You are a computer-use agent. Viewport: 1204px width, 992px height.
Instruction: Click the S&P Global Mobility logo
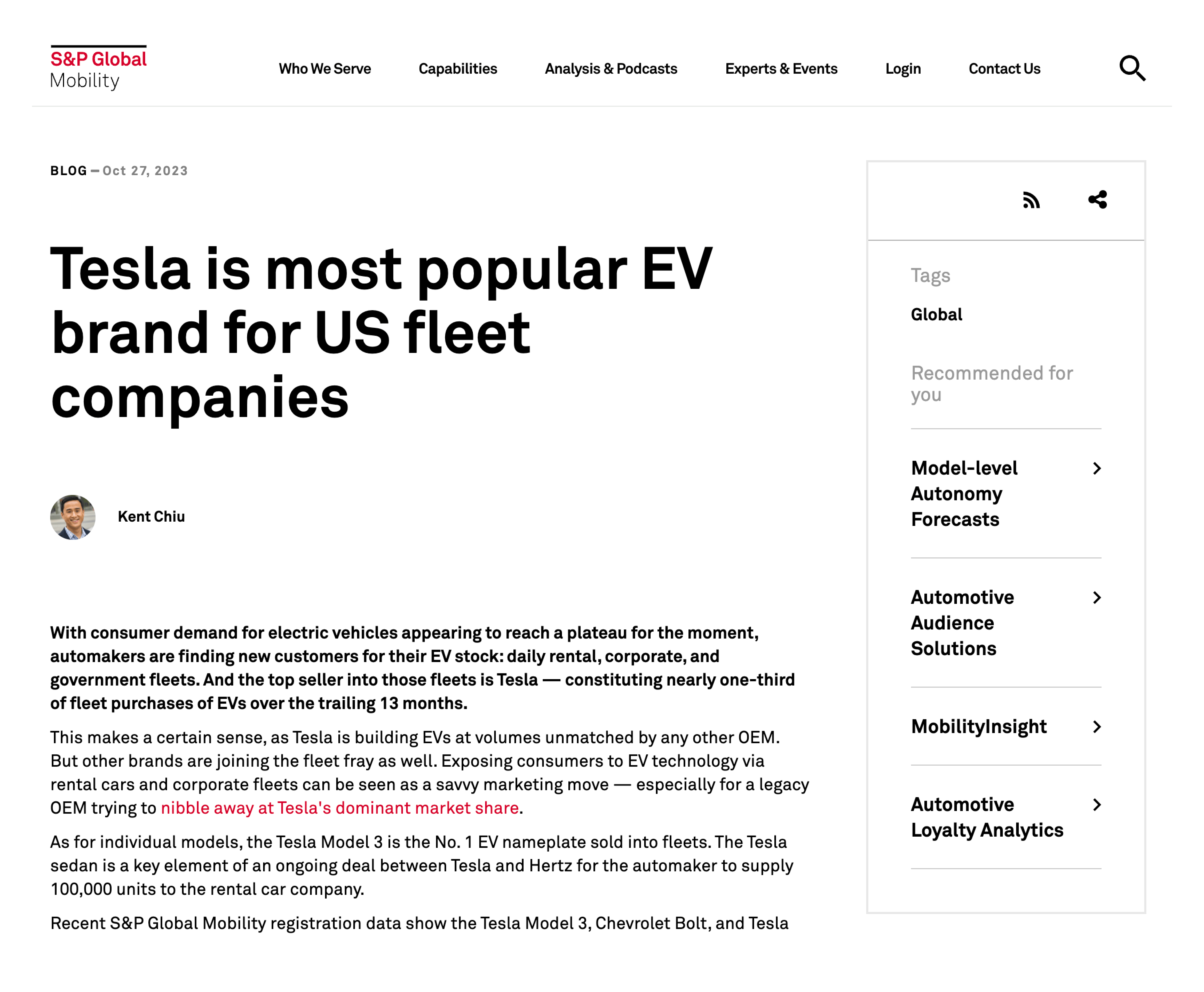pyautogui.click(x=98, y=68)
